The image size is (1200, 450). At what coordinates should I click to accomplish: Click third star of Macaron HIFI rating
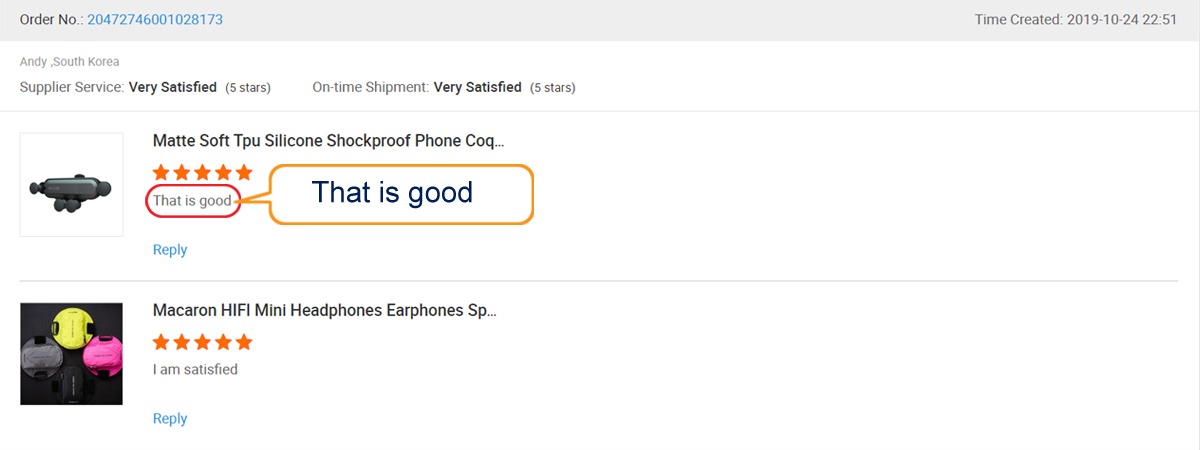pyautogui.click(x=203, y=342)
